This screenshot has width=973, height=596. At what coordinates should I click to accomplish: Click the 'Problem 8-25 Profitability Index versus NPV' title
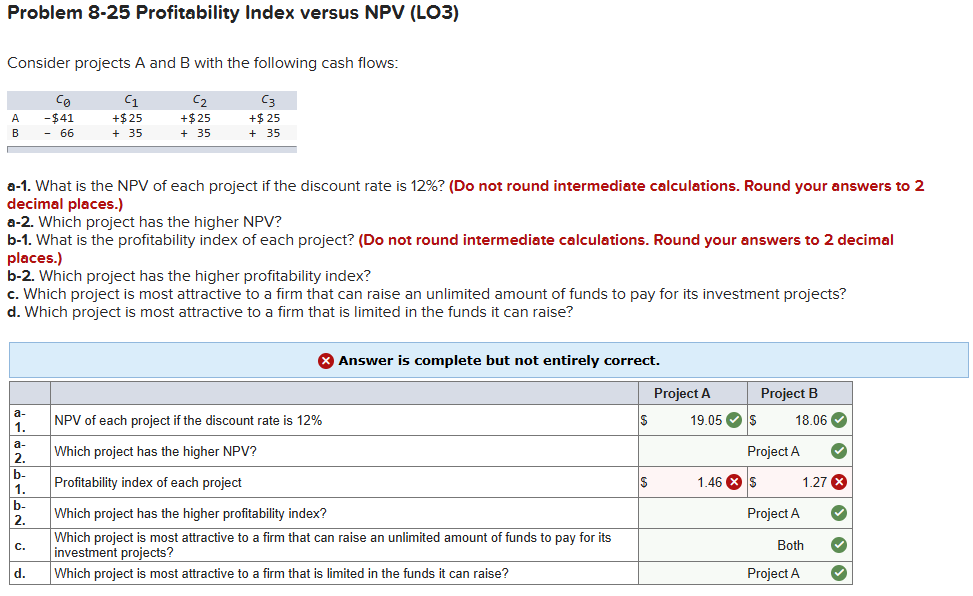(x=230, y=12)
